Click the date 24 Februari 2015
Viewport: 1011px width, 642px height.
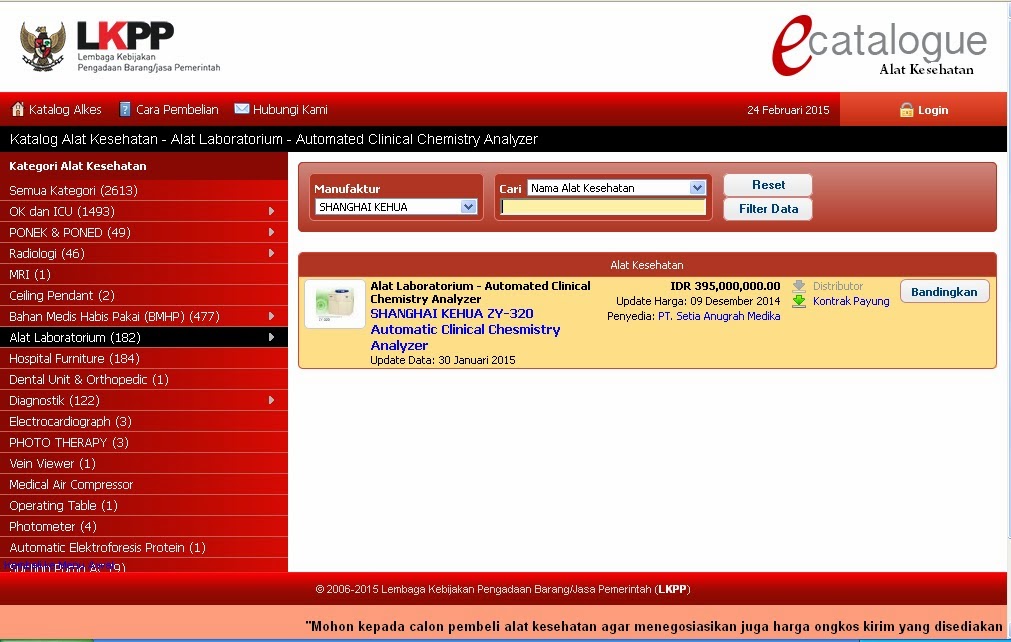coord(788,110)
